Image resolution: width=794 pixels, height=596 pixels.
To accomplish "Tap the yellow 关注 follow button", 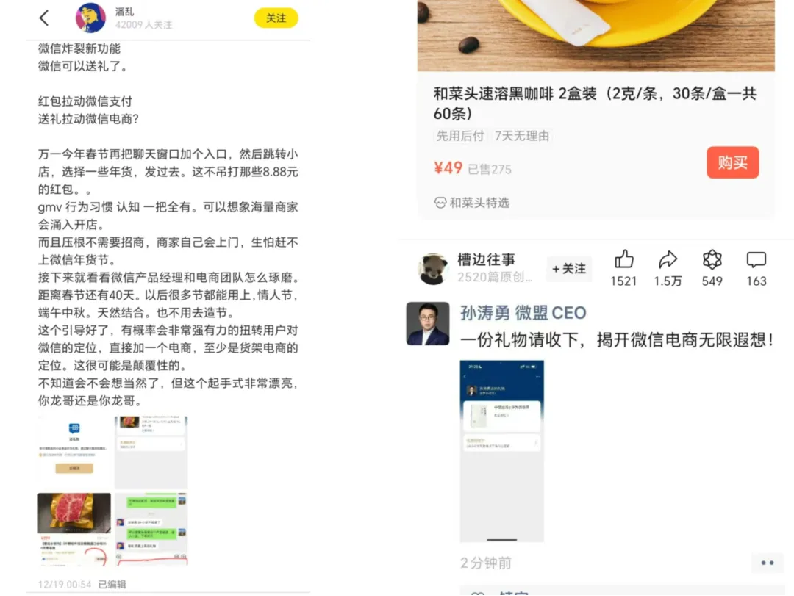I will [x=276, y=18].
